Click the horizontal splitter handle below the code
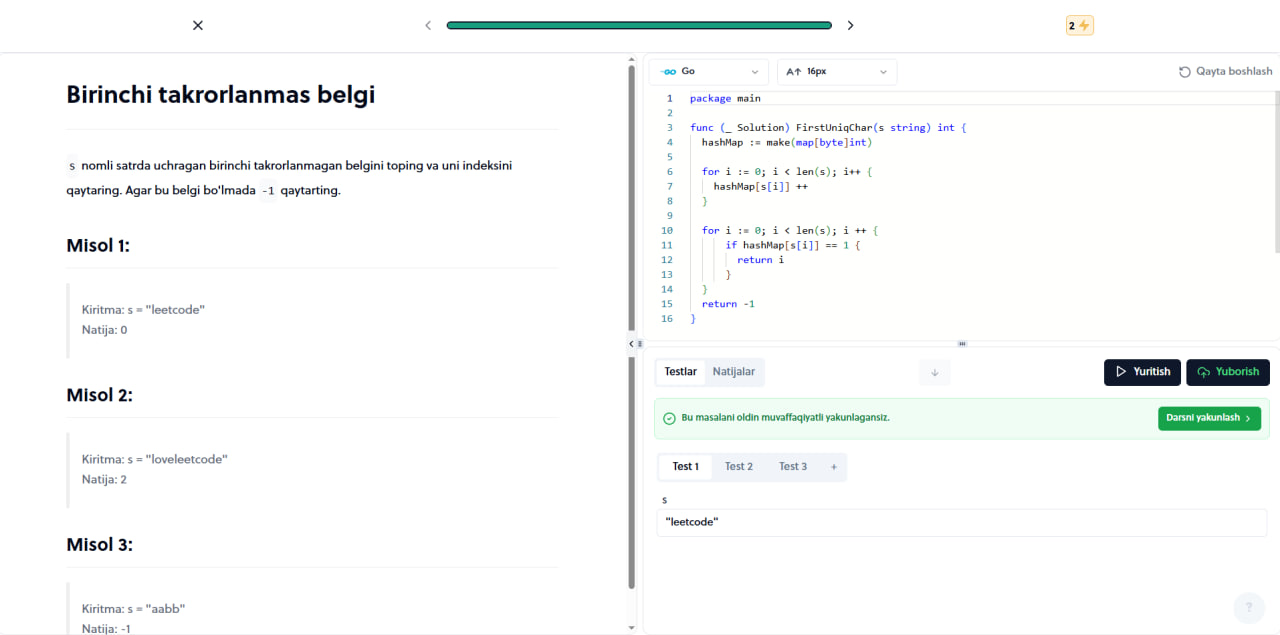 click(x=962, y=343)
